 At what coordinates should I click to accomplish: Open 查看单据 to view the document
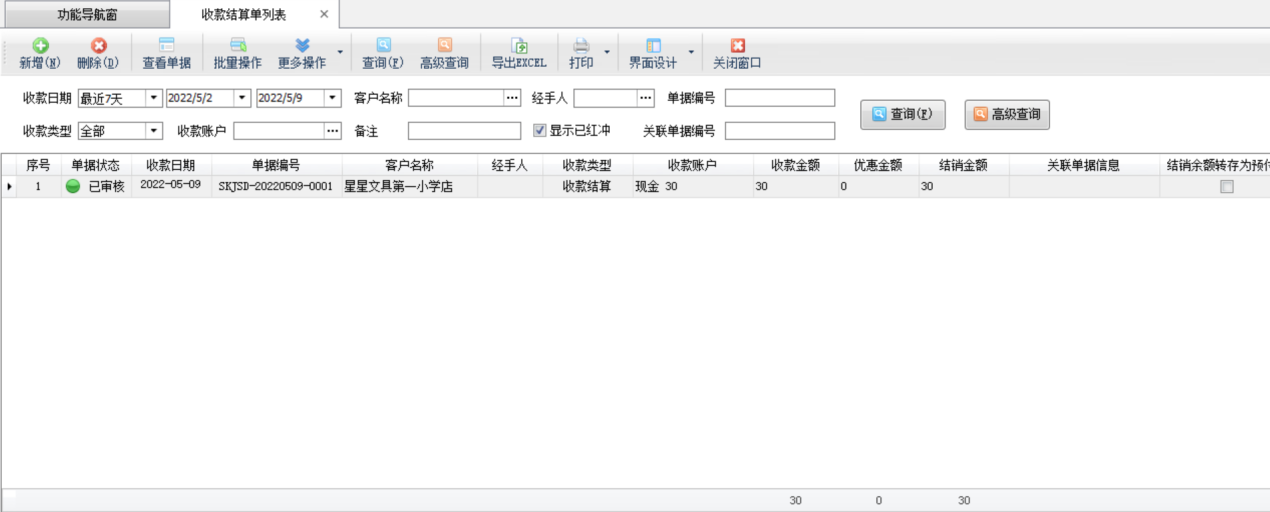click(166, 46)
